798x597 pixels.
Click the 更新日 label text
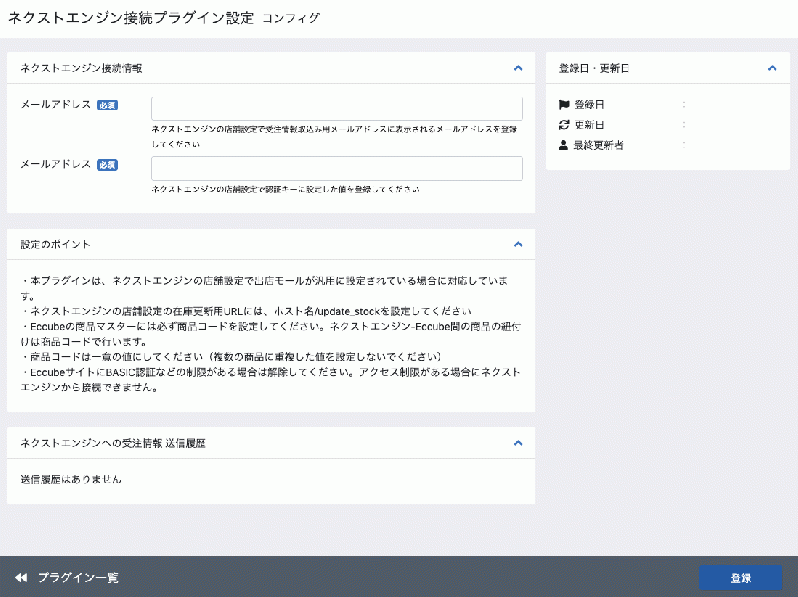(589, 125)
